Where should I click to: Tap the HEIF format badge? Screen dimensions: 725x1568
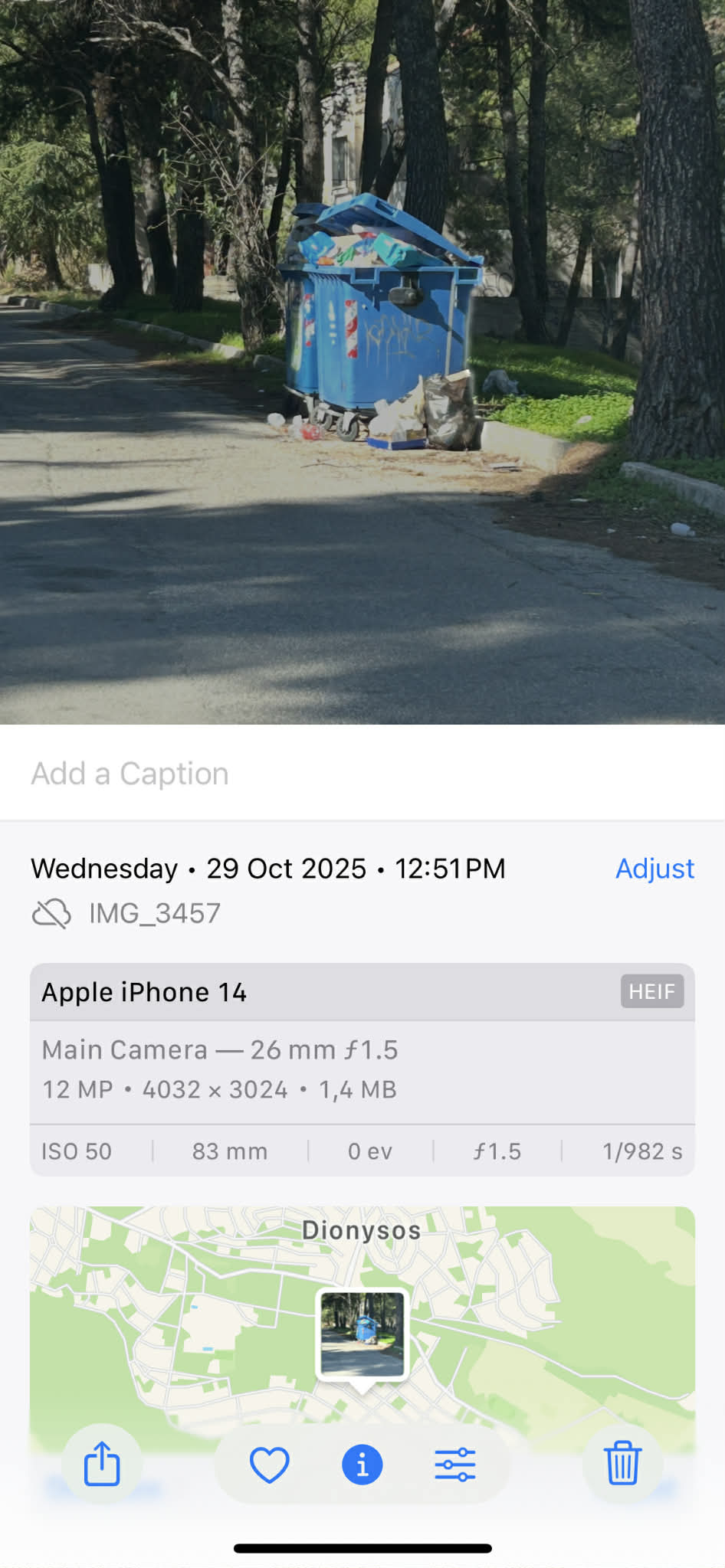coord(652,991)
